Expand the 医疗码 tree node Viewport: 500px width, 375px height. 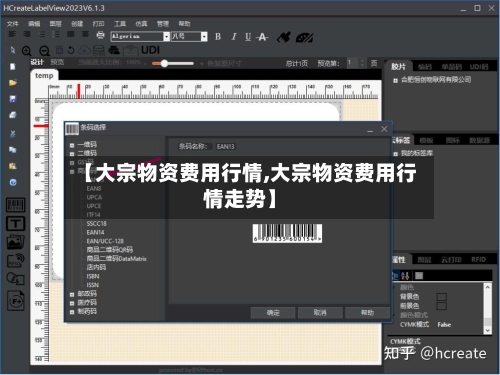point(72,303)
